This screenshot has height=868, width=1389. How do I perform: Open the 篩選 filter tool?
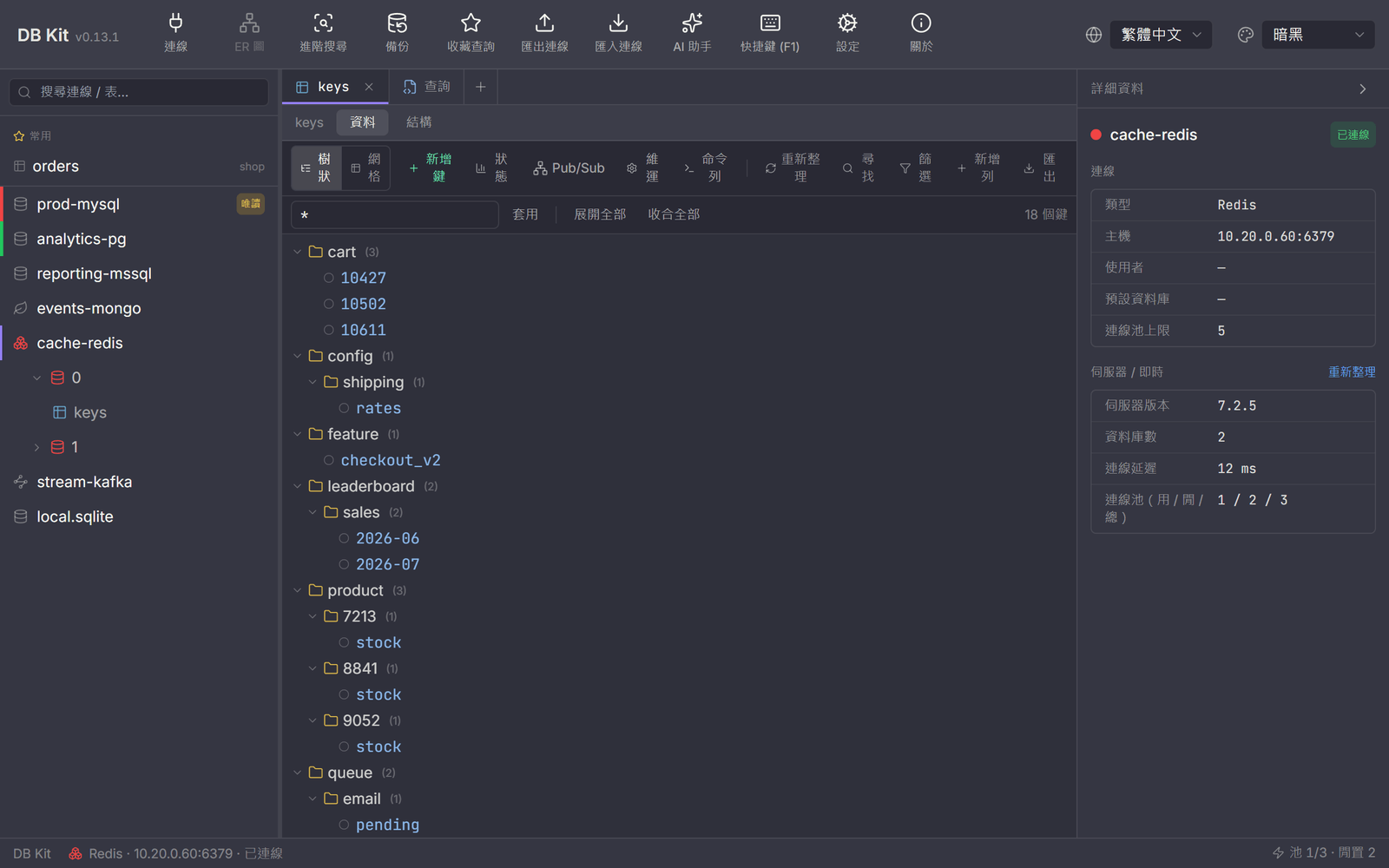click(x=916, y=168)
